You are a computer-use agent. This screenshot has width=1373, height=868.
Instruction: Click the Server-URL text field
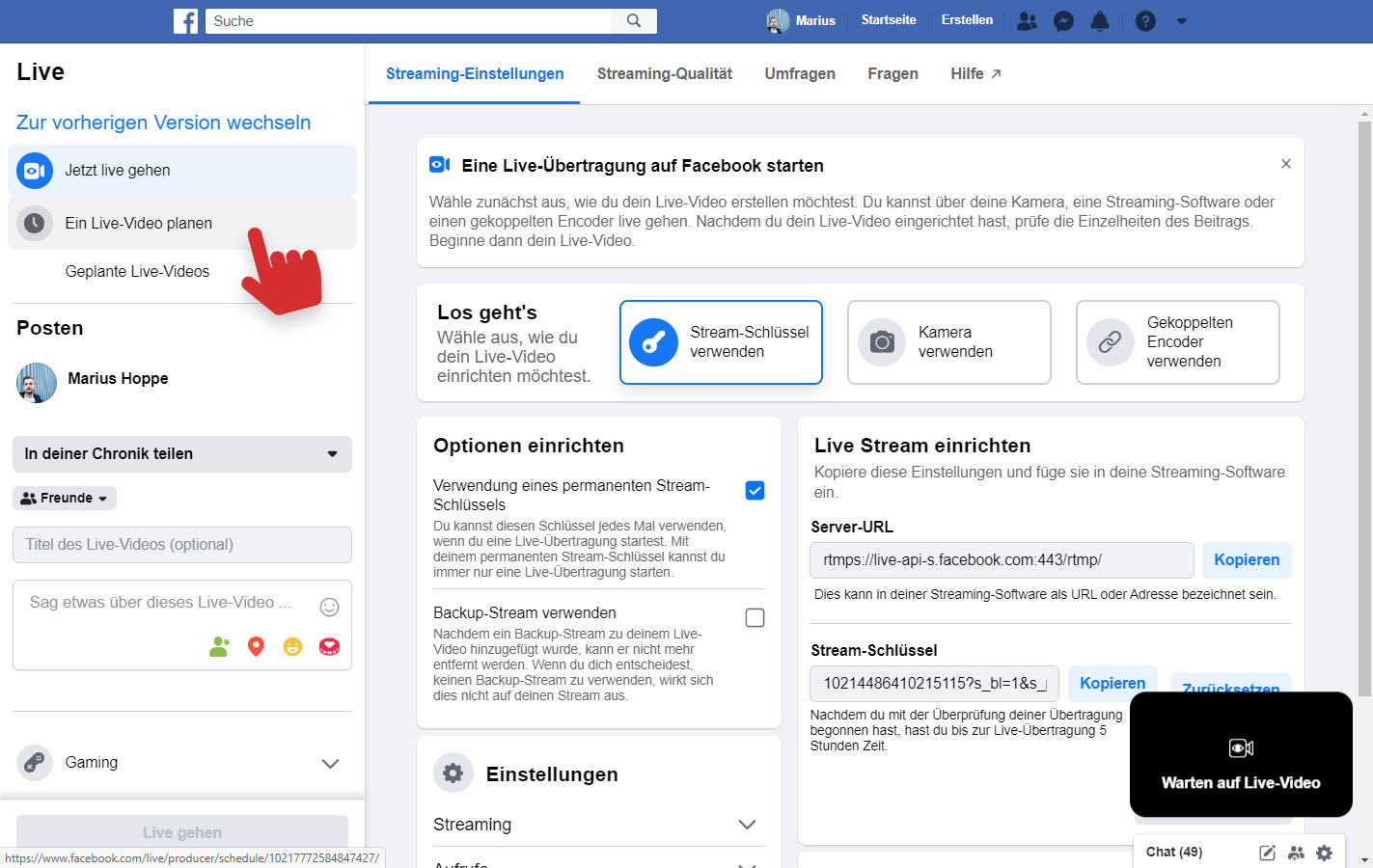click(1002, 560)
